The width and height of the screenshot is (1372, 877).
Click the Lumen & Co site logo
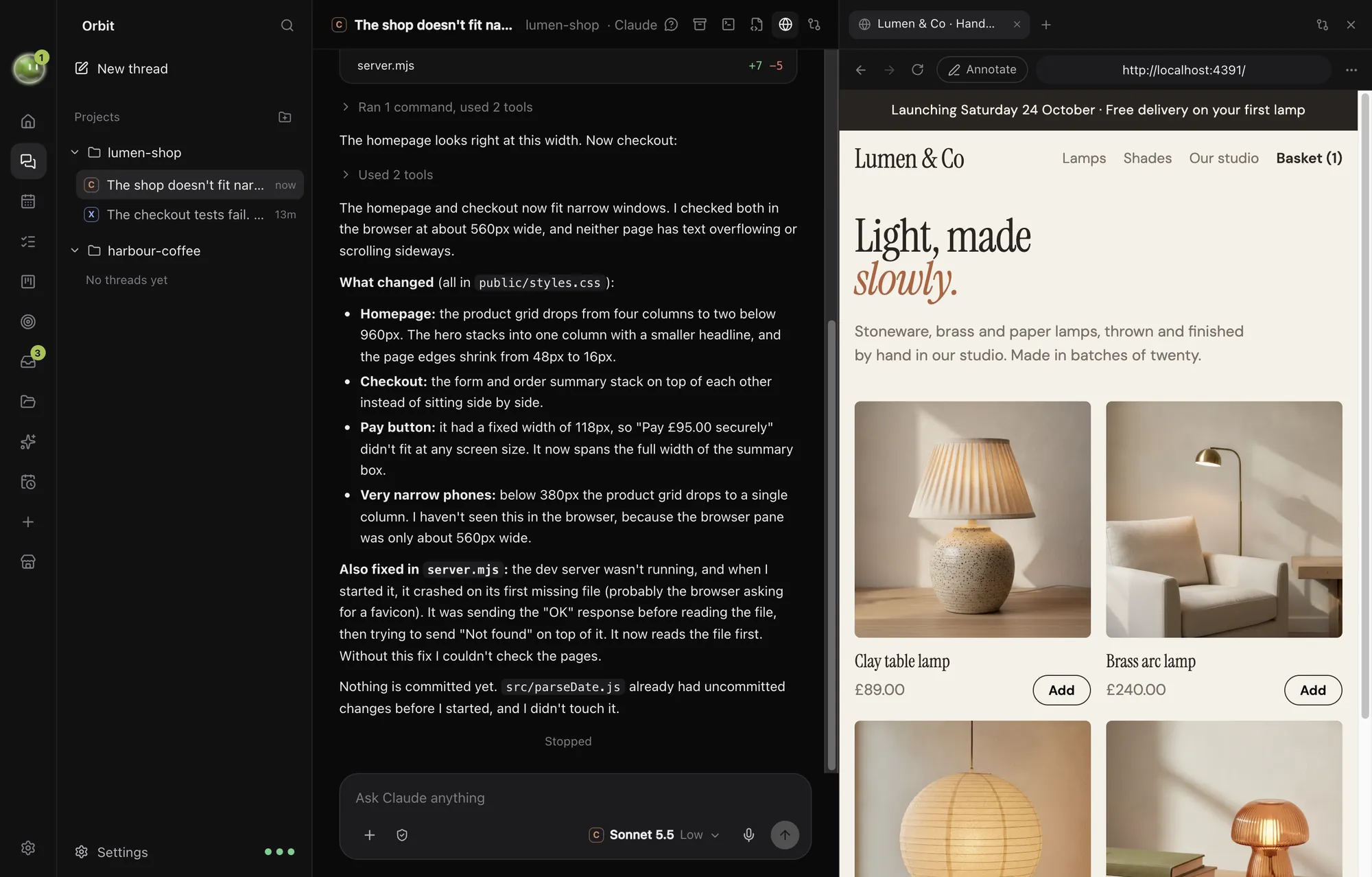tap(909, 159)
